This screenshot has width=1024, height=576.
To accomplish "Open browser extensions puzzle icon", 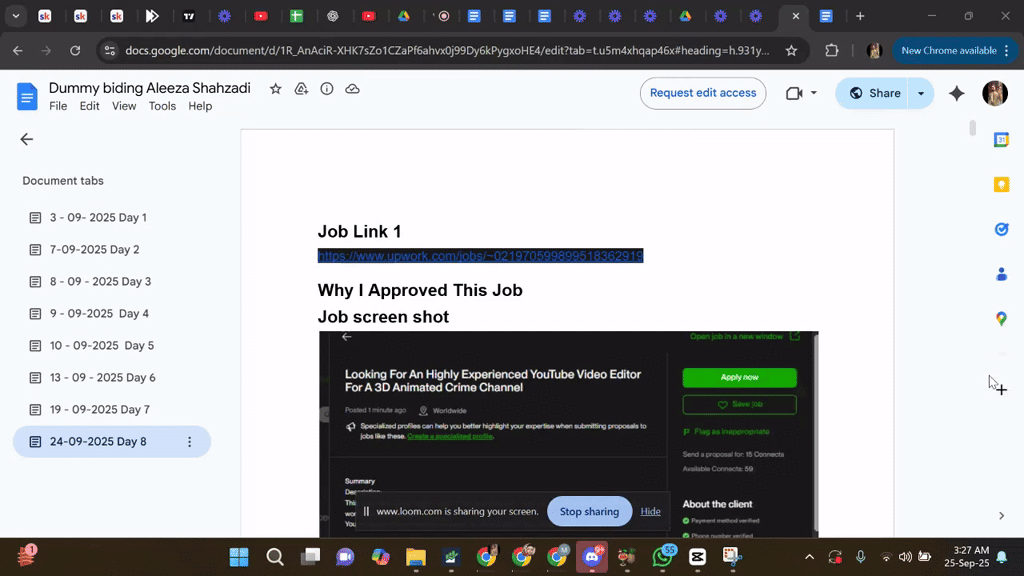I will pos(831,50).
